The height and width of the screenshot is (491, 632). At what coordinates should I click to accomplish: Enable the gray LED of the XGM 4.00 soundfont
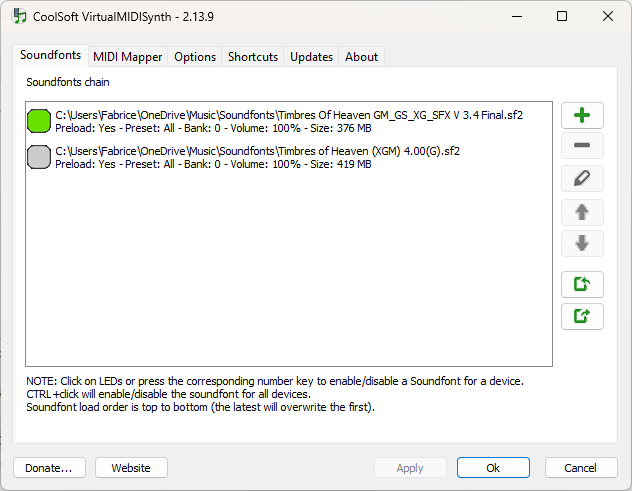click(x=39, y=157)
